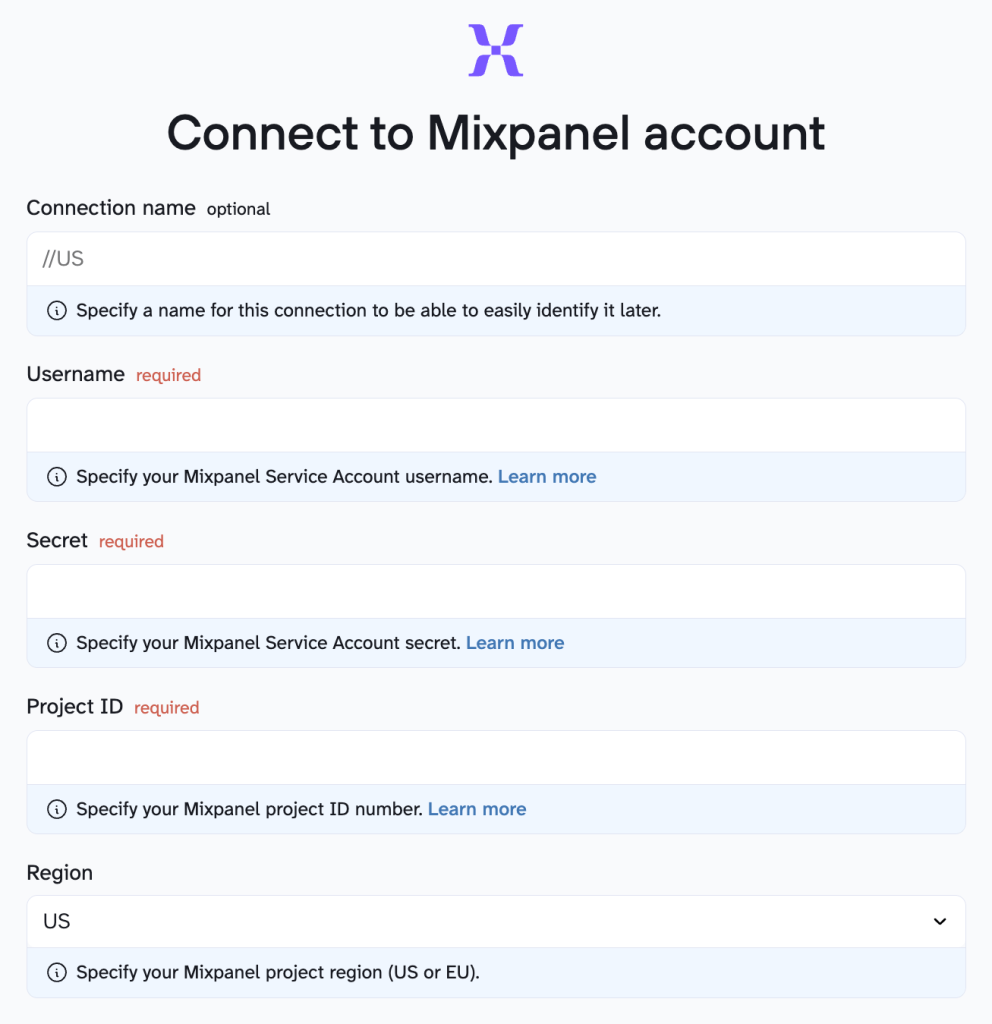Expand the US region selection list
The image size is (992, 1024).
coord(496,921)
